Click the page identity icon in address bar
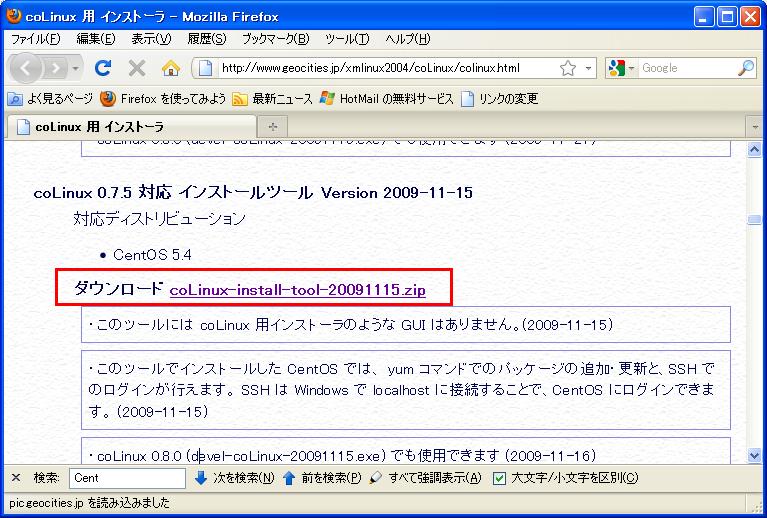Image resolution: width=767 pixels, height=518 pixels. pyautogui.click(x=205, y=68)
